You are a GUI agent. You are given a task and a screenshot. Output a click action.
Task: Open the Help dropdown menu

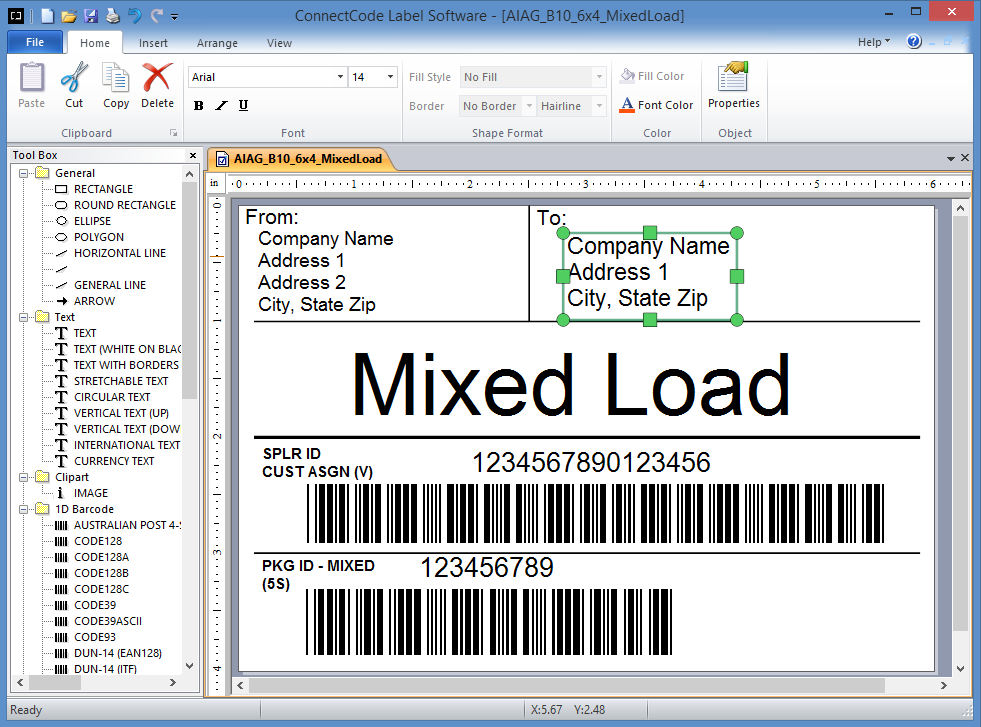tap(873, 42)
